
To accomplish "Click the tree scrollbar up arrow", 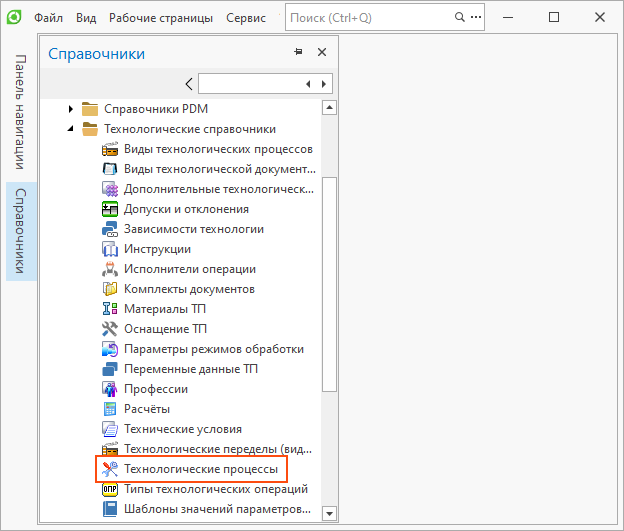I will (x=329, y=107).
